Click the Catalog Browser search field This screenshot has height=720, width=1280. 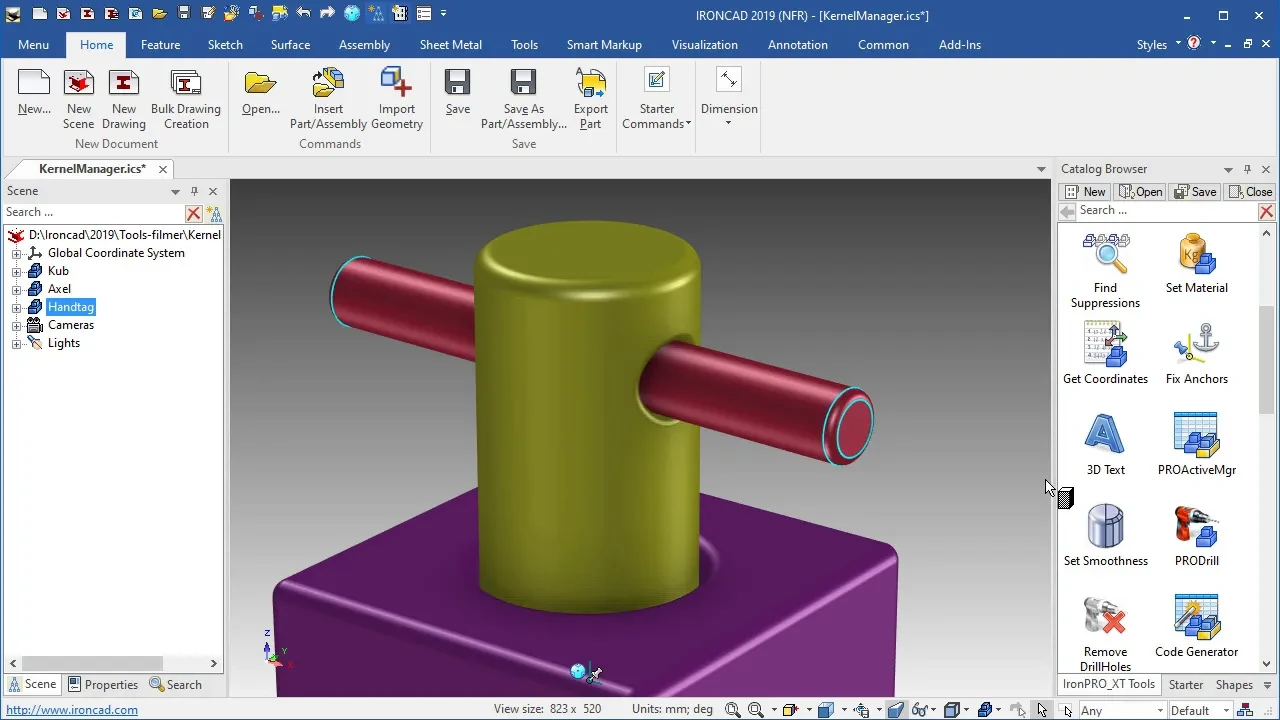point(1166,211)
